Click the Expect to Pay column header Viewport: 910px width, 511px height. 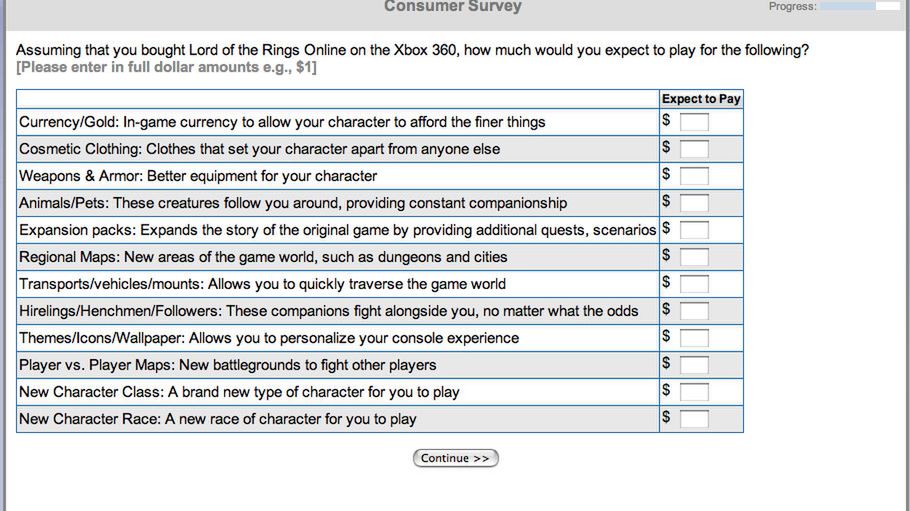click(x=701, y=99)
